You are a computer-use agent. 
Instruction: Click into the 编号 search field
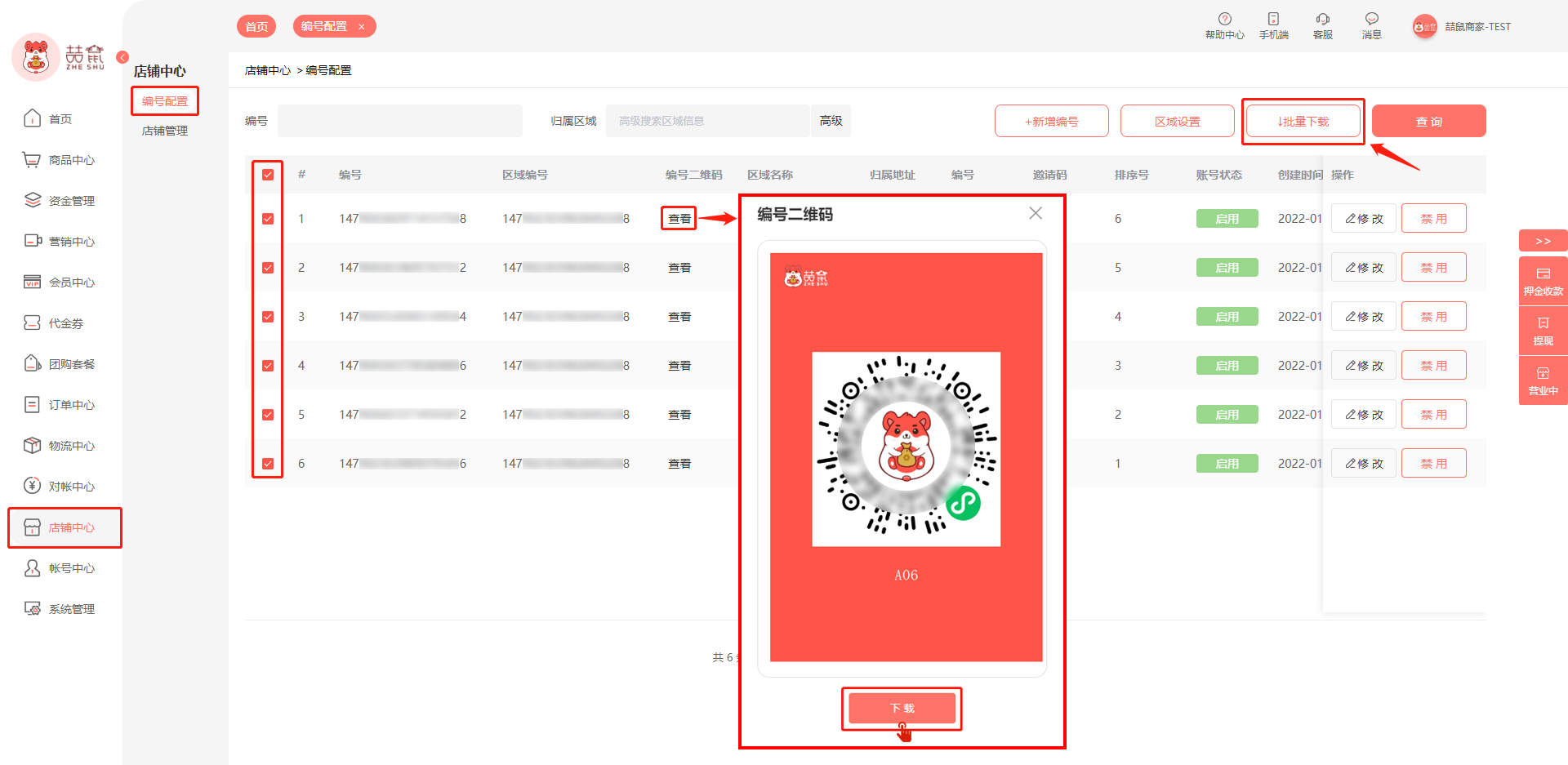click(400, 121)
